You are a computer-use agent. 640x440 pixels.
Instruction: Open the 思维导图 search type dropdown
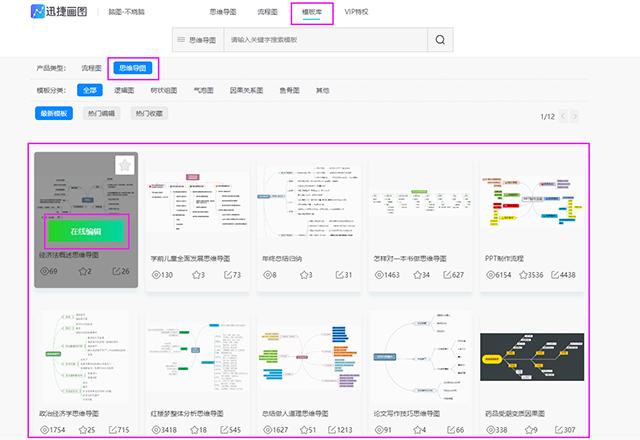tap(198, 40)
